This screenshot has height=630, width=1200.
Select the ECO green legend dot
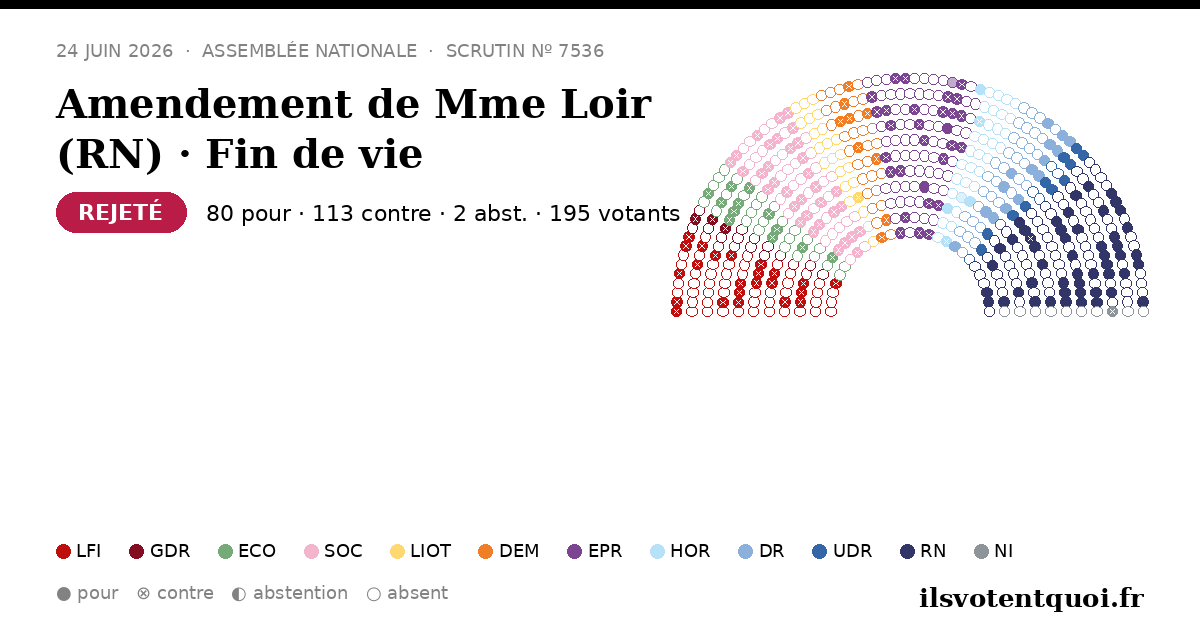point(225,551)
